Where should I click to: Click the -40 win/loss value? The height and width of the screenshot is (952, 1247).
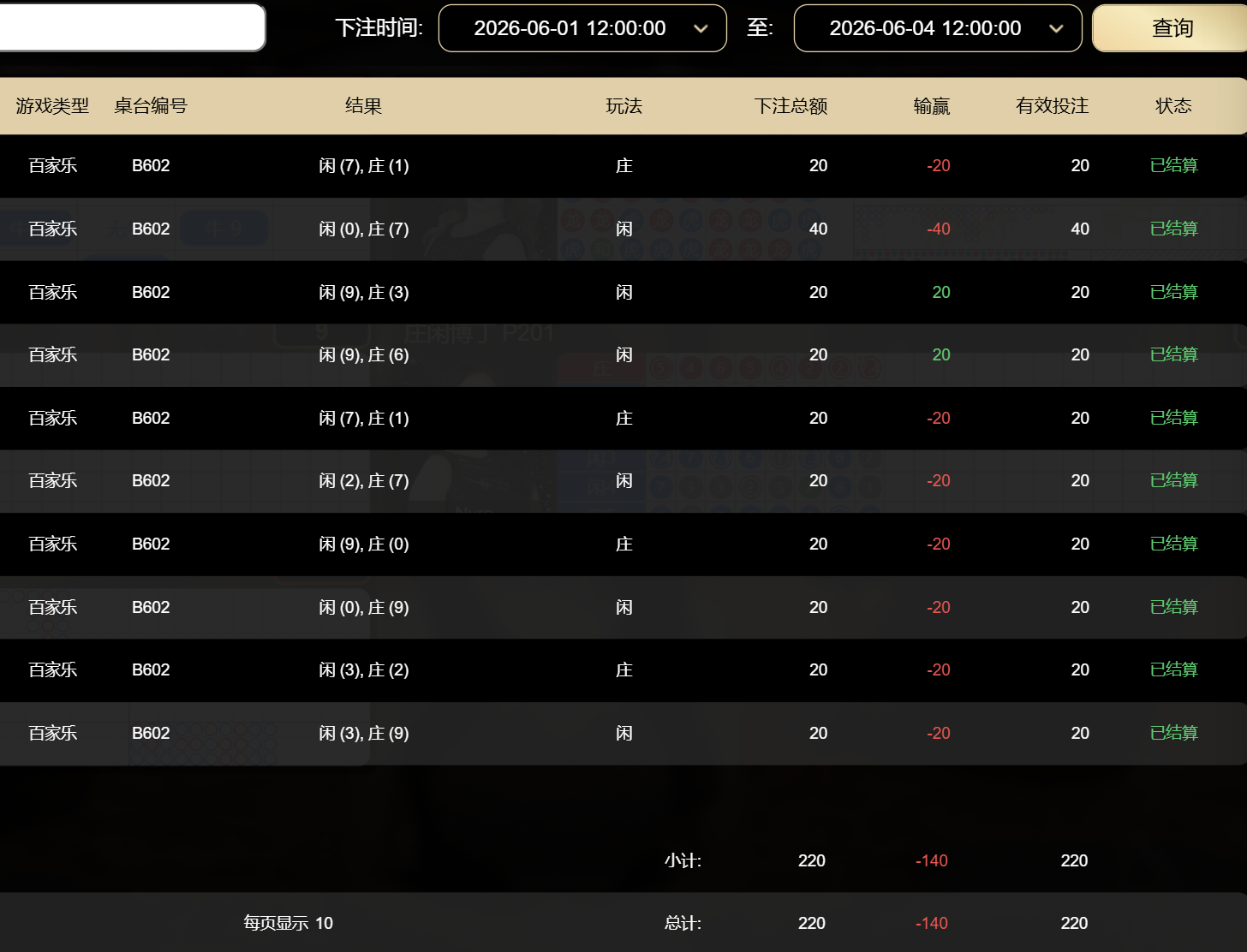point(939,229)
